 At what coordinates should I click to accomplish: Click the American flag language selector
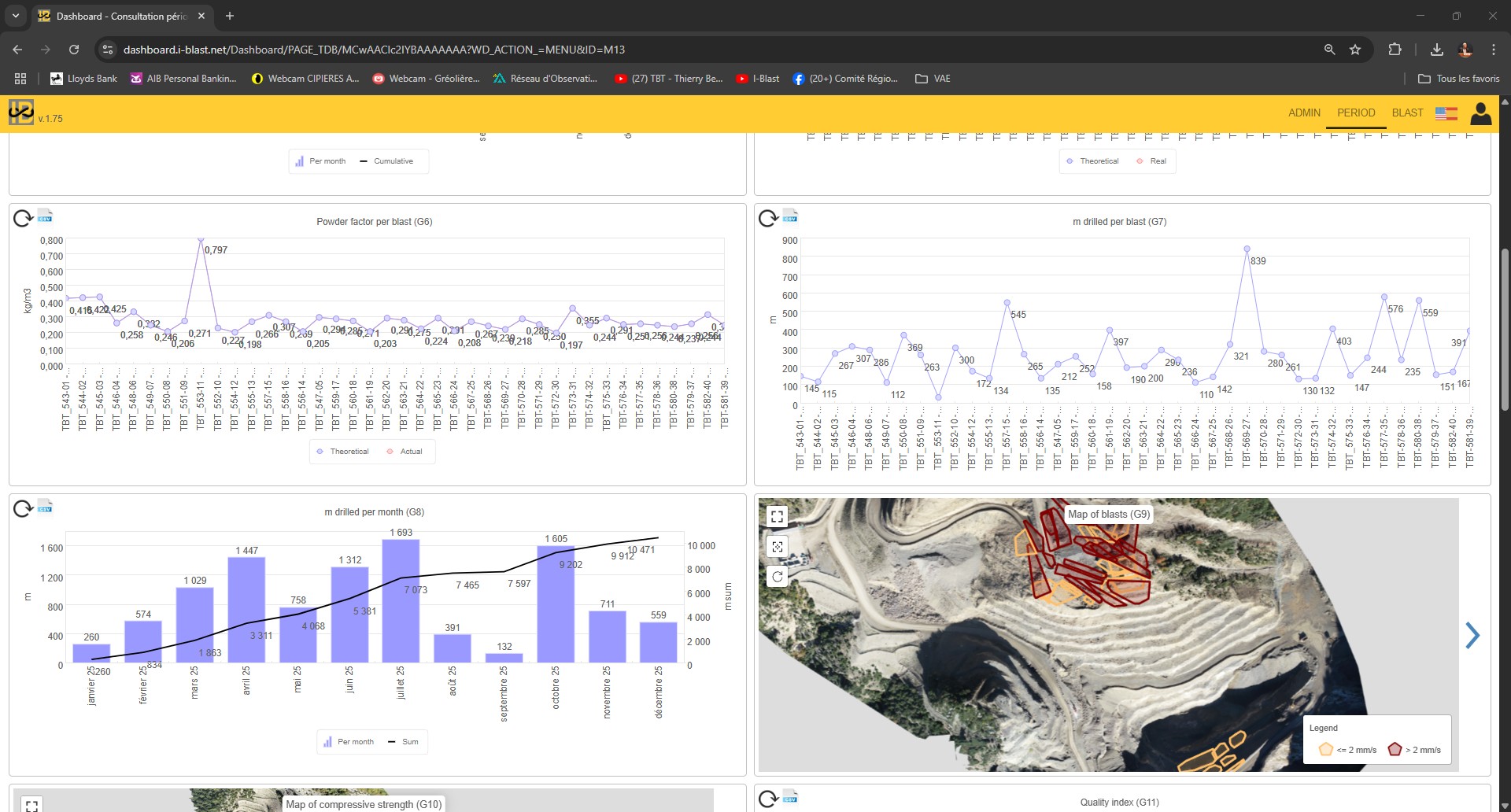[x=1446, y=113]
